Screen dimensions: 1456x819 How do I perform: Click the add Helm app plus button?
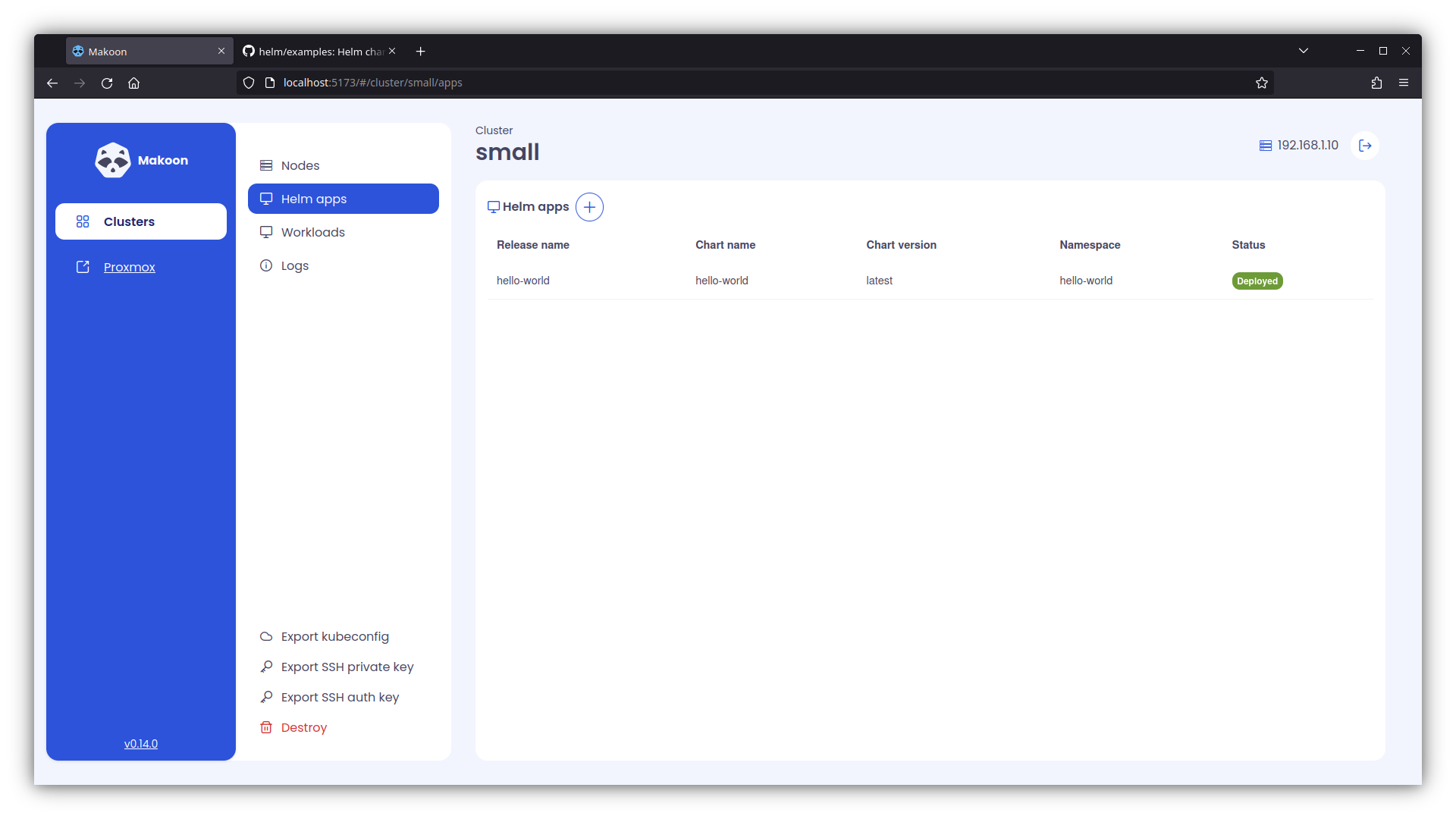pos(589,207)
